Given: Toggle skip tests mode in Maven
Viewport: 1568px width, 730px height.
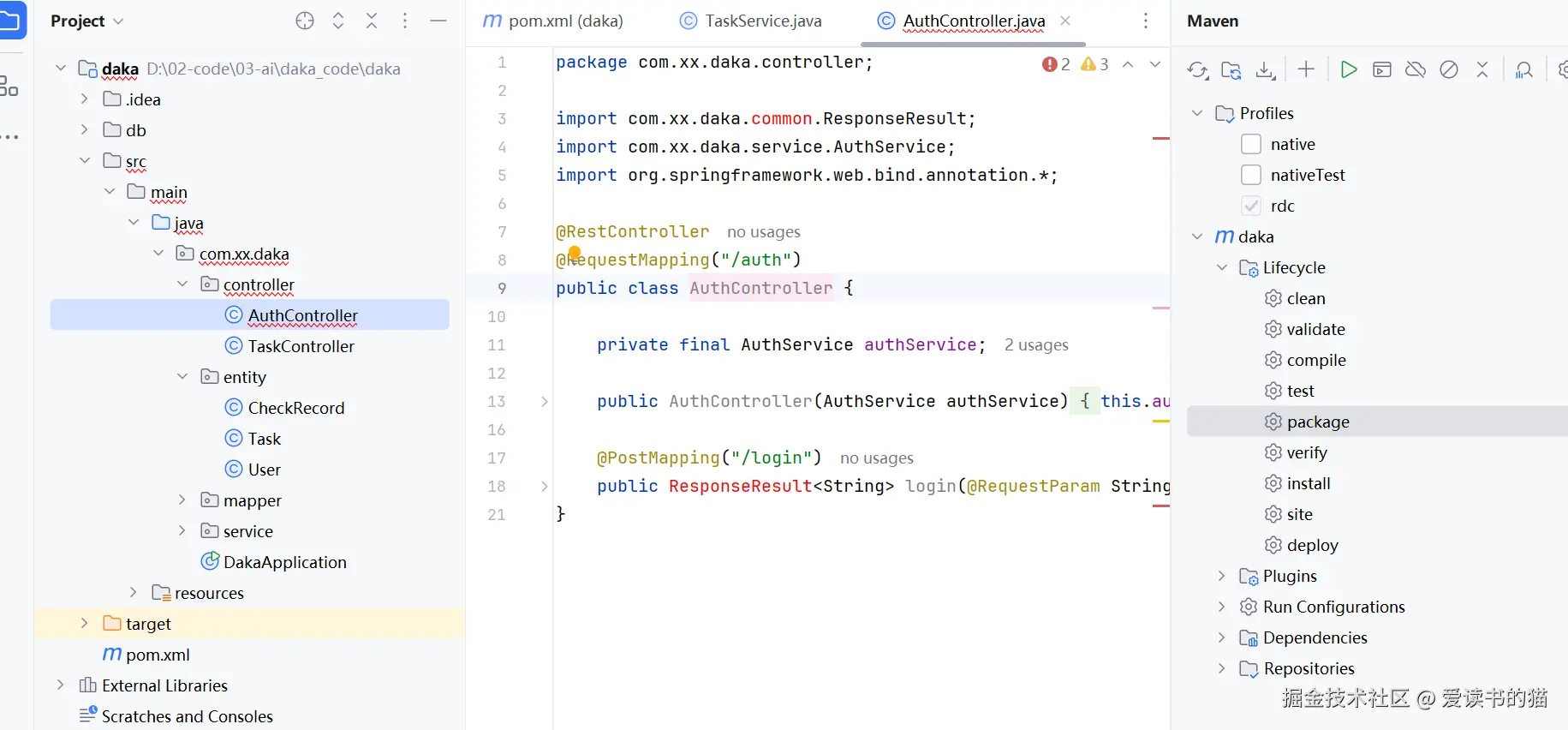Looking at the screenshot, I should (1449, 69).
